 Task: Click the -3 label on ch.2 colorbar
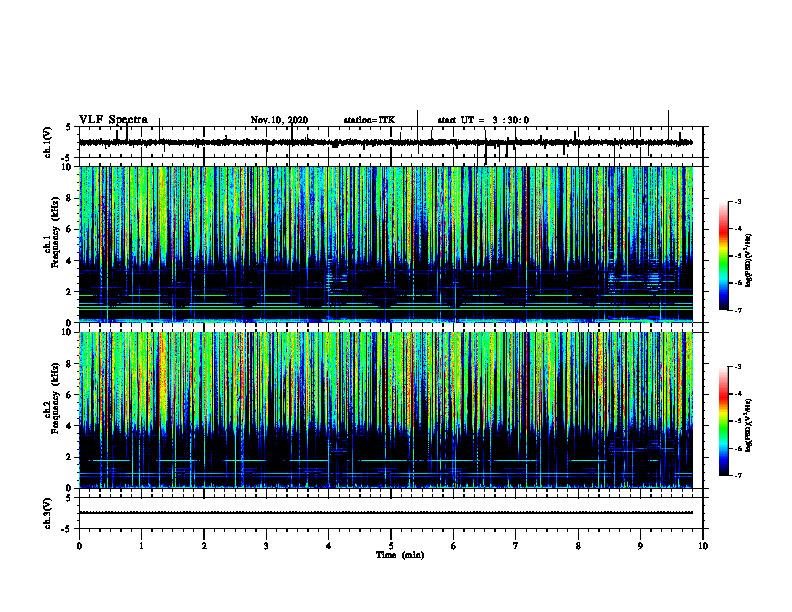pos(738,367)
